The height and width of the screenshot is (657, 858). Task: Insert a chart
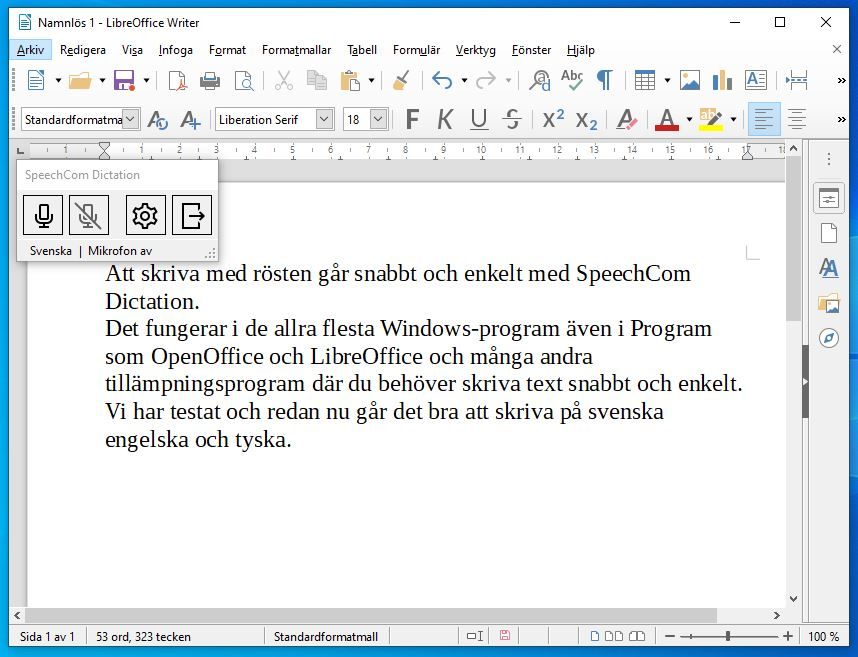pyautogui.click(x=722, y=81)
